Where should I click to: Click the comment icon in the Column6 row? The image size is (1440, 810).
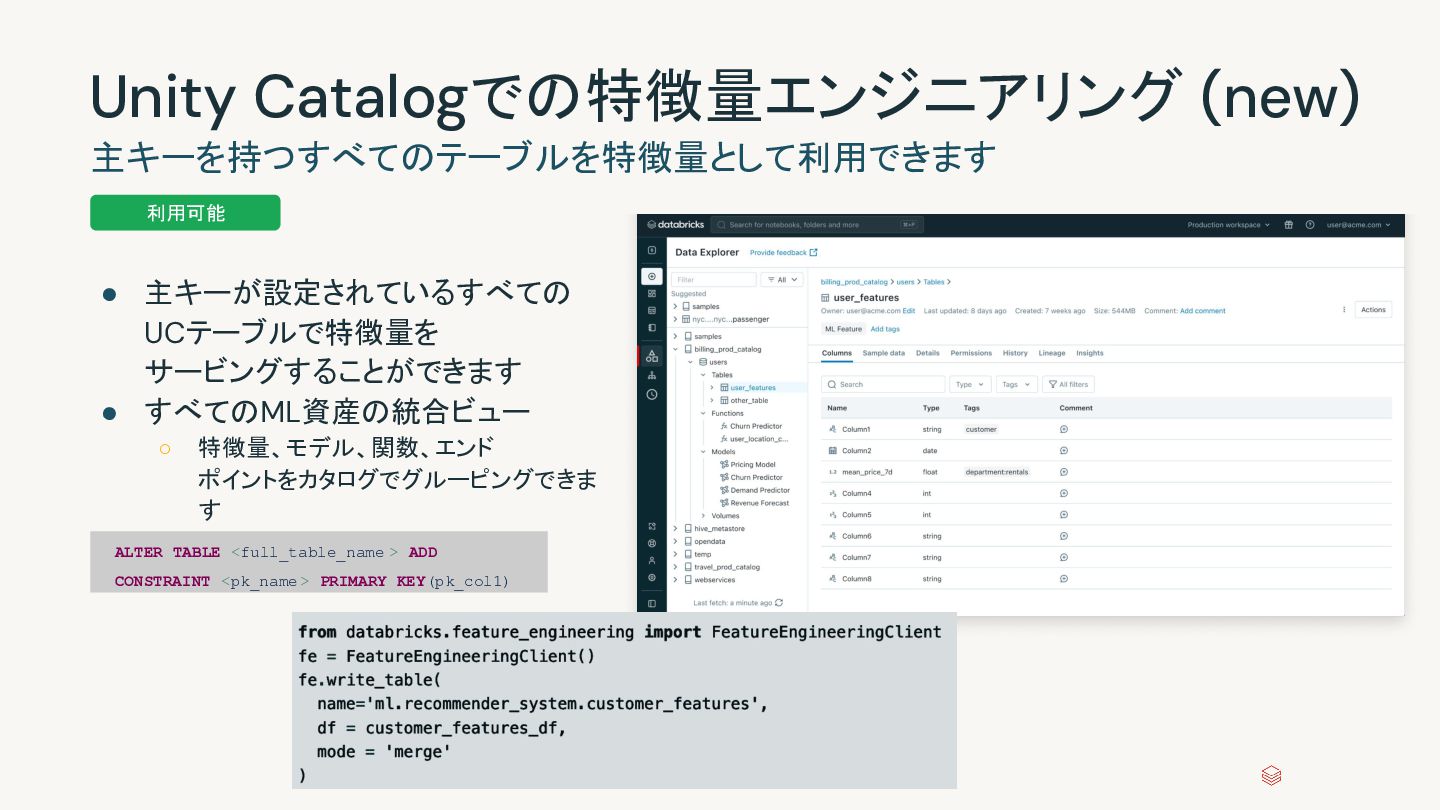1064,536
